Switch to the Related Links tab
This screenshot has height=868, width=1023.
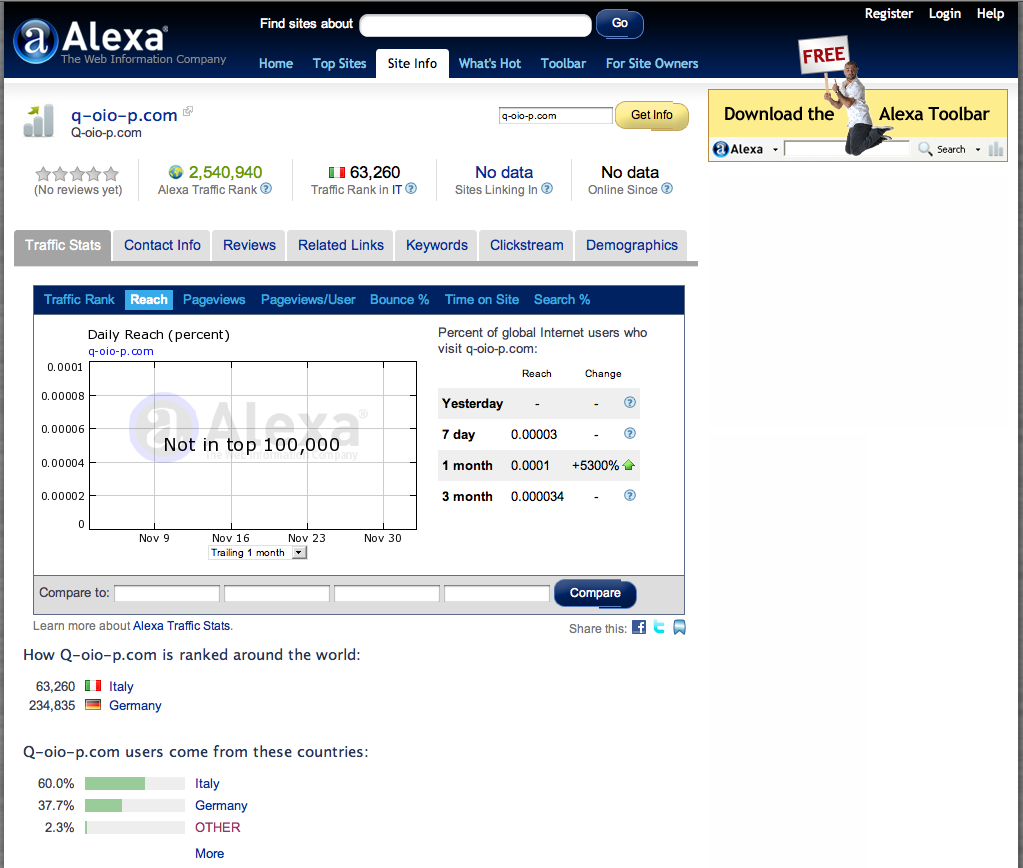(x=341, y=245)
